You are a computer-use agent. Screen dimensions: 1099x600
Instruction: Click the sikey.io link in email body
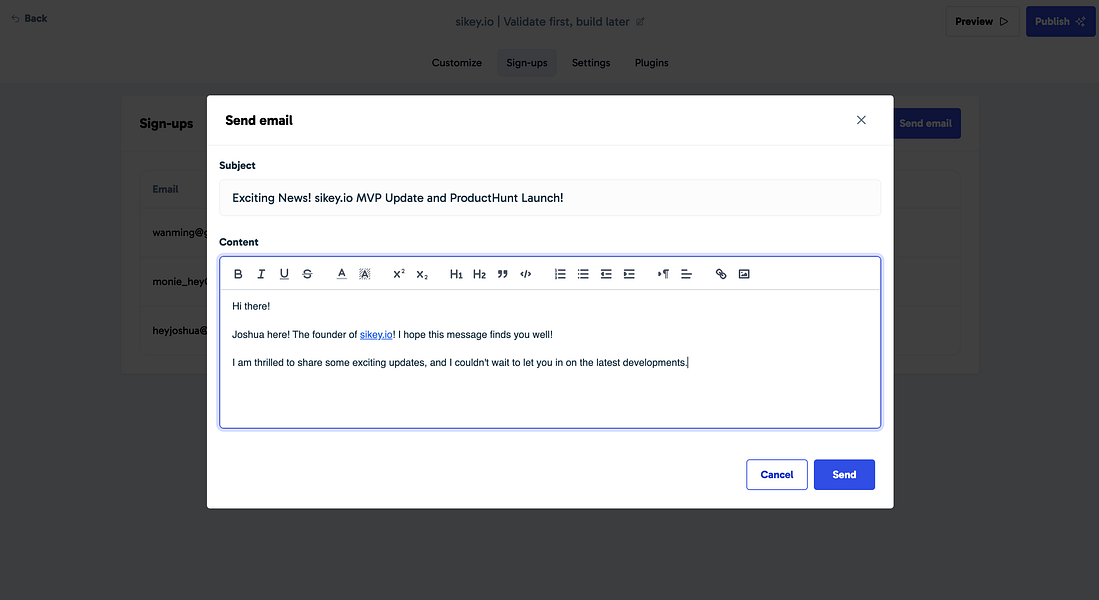[x=376, y=334]
